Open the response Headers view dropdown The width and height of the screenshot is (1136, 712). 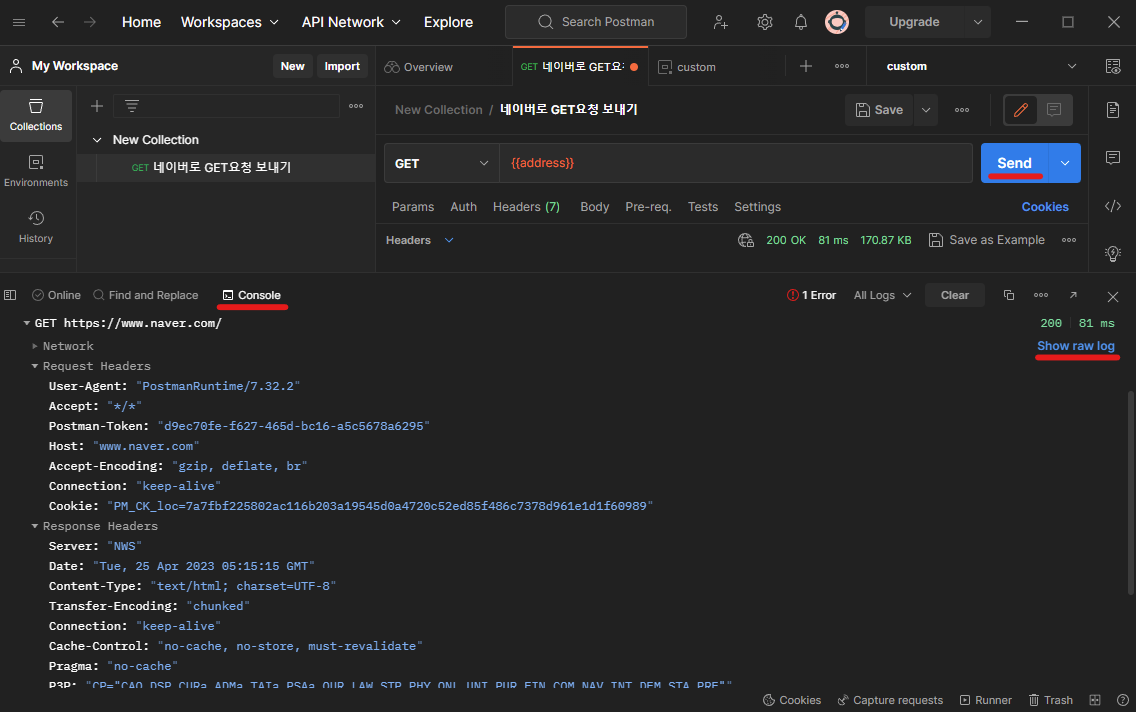[420, 240]
